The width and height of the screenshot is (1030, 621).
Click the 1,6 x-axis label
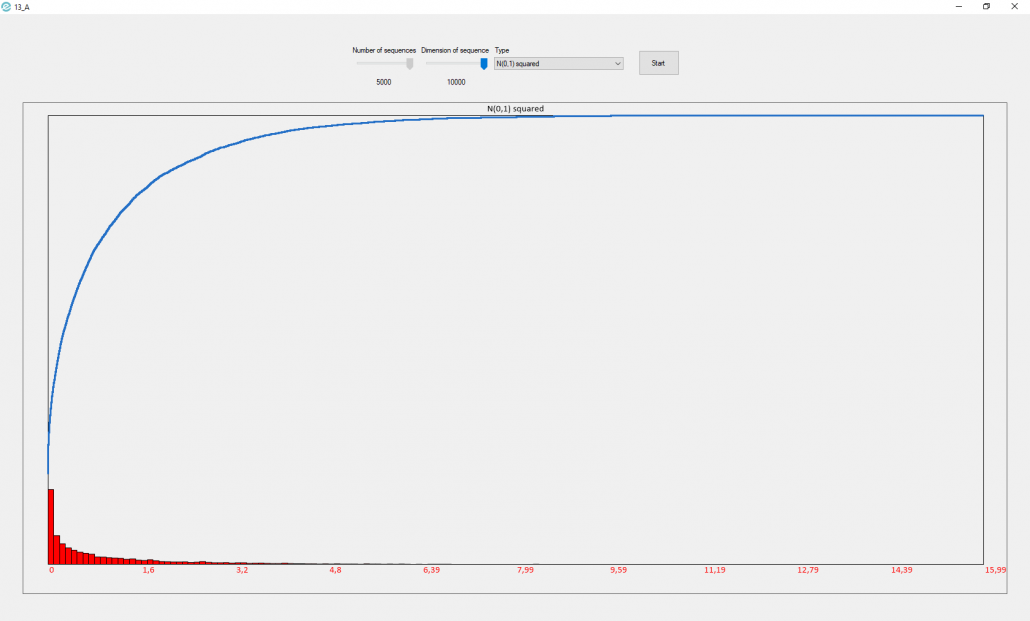tap(148, 570)
